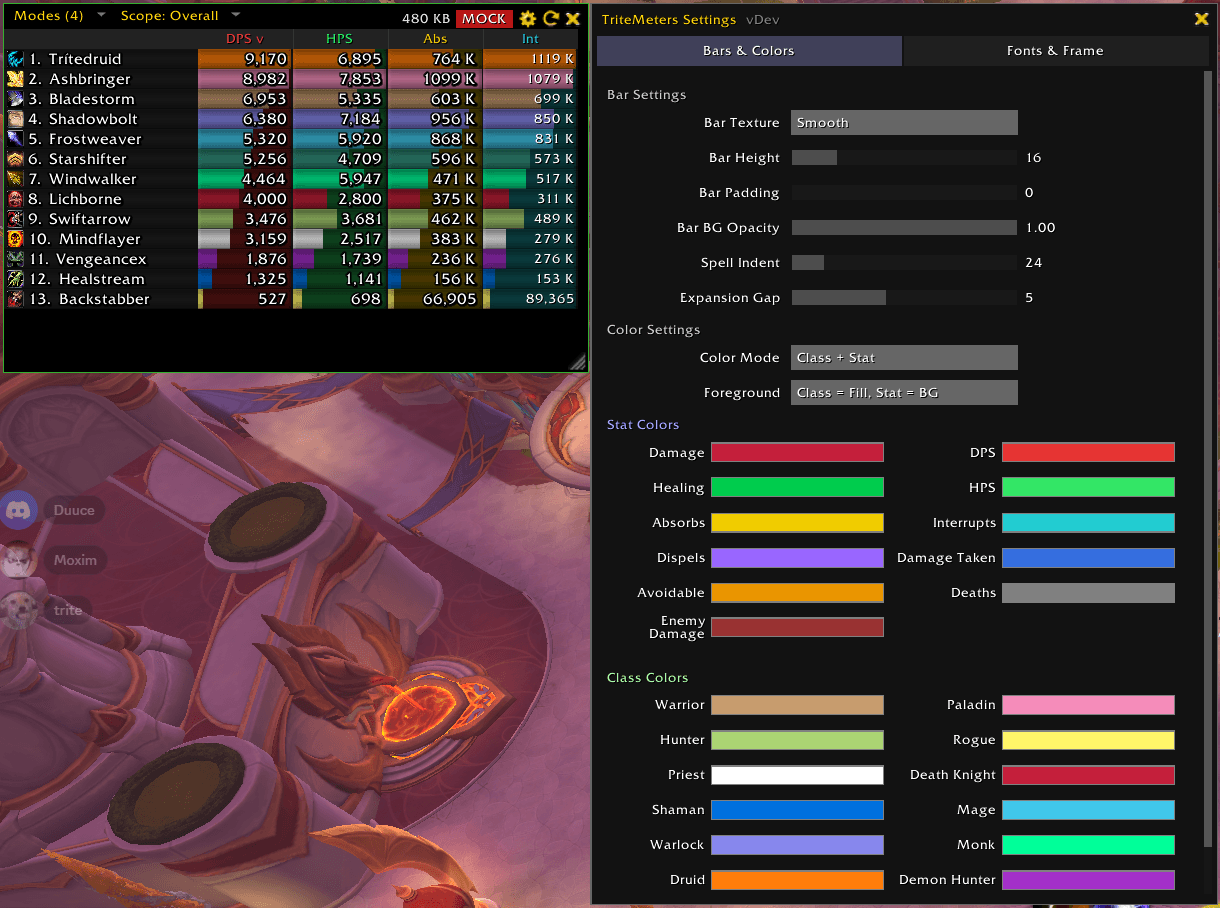This screenshot has height=908, width=1220.
Task: Click the Shaman class color swatch
Action: (797, 810)
